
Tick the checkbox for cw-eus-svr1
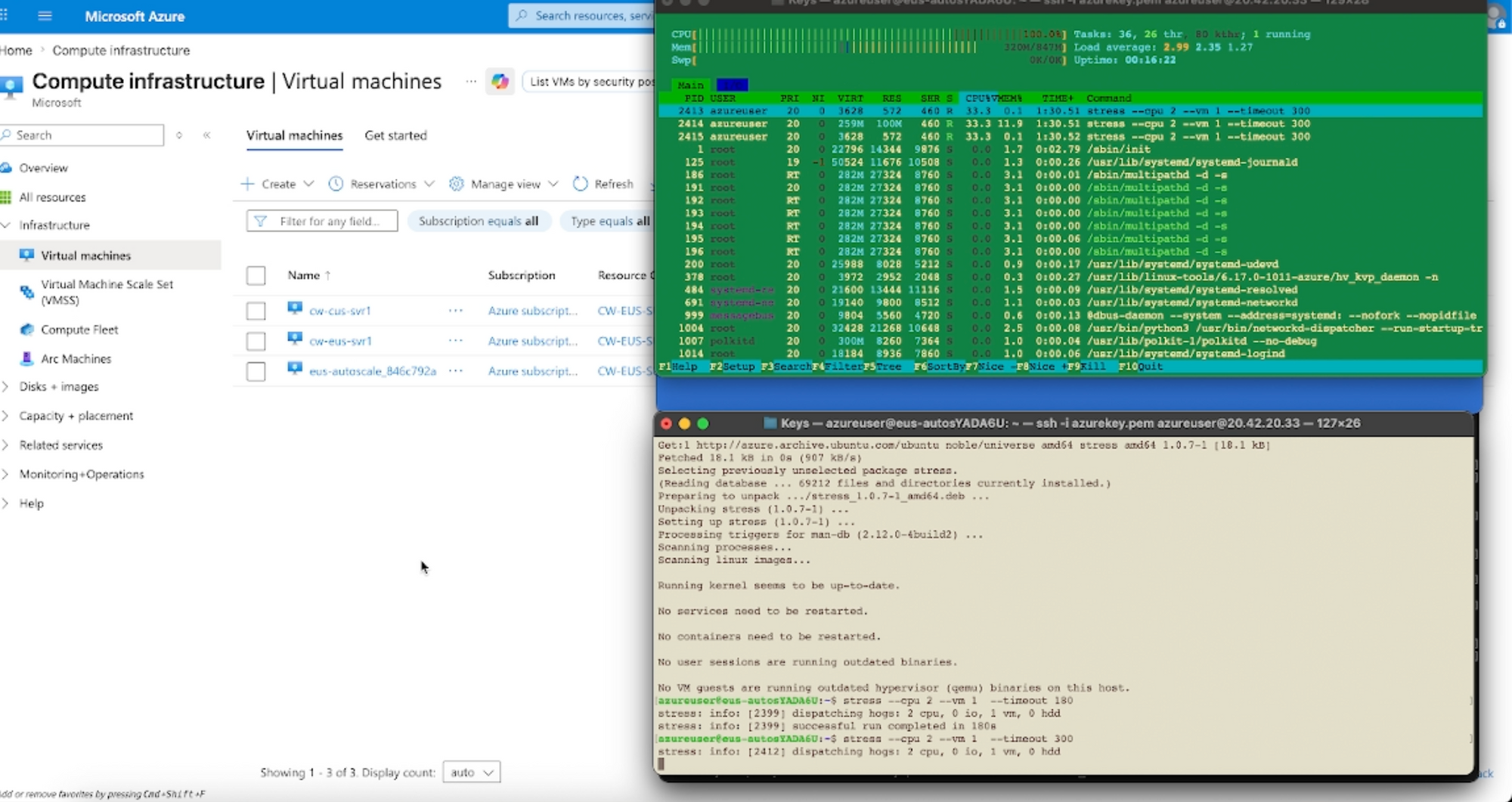coord(256,341)
